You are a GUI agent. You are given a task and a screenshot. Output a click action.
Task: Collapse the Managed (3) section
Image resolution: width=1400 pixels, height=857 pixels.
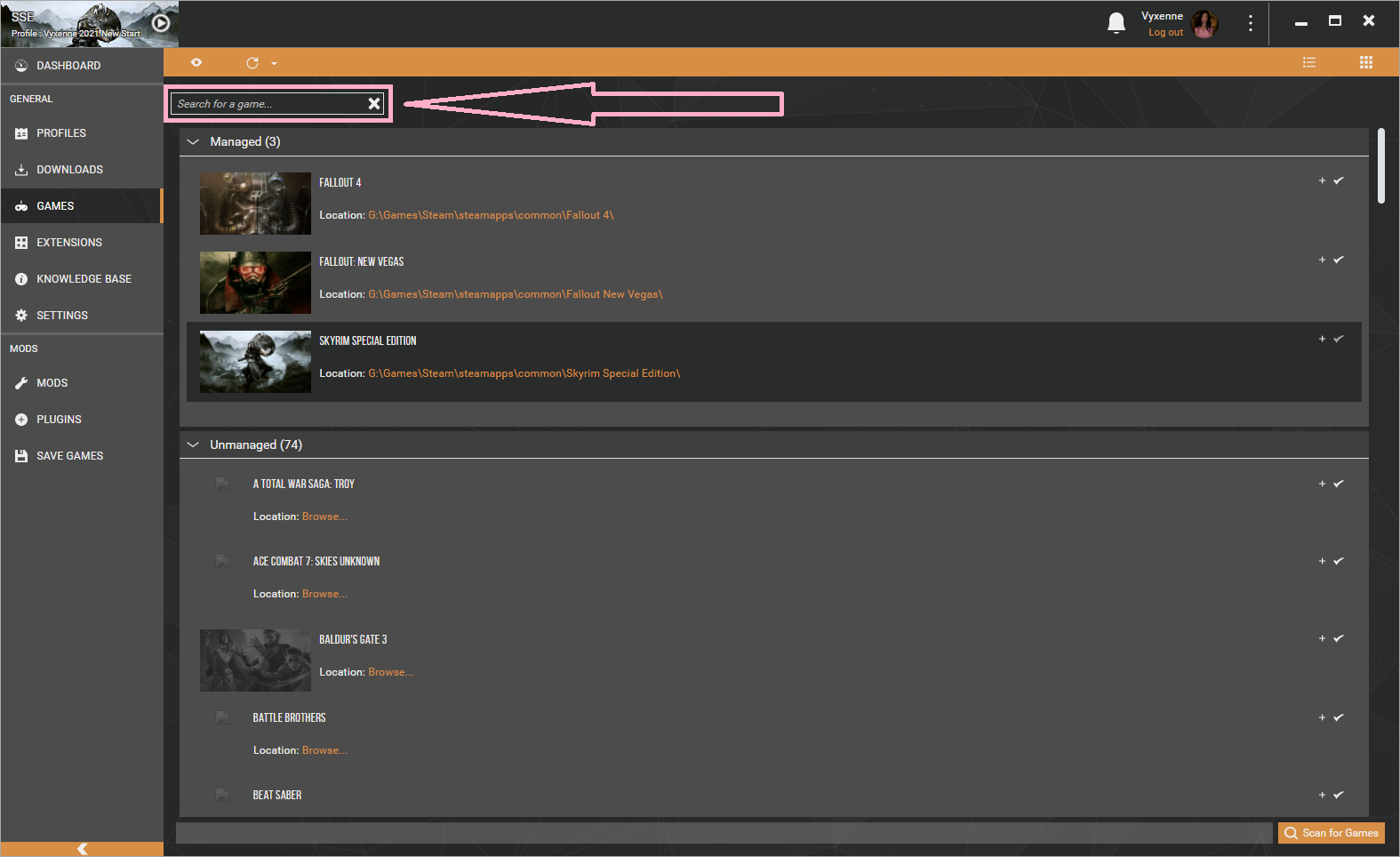[x=193, y=142]
